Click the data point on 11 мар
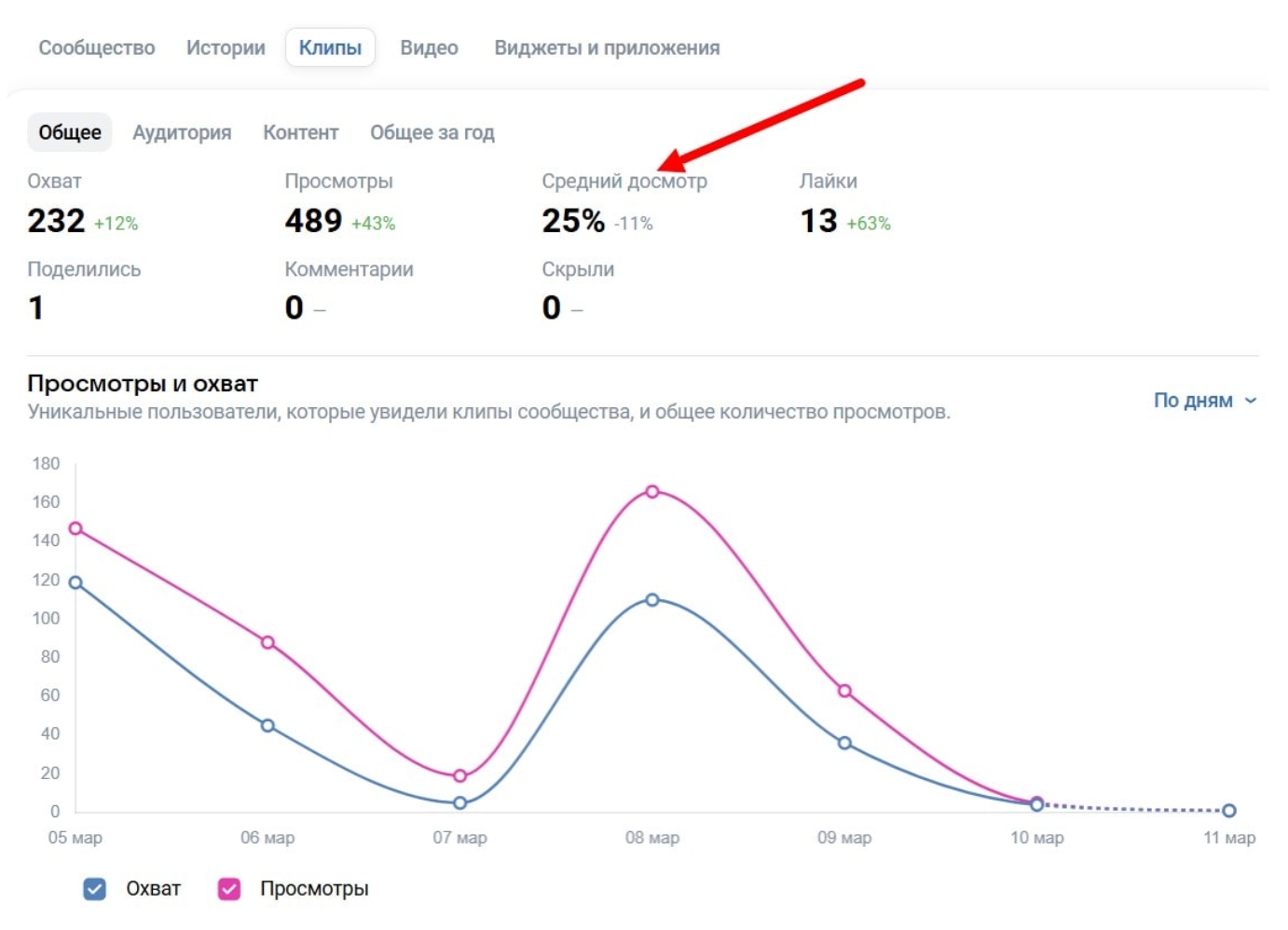Image resolution: width=1288 pixels, height=930 pixels. coord(1229,811)
